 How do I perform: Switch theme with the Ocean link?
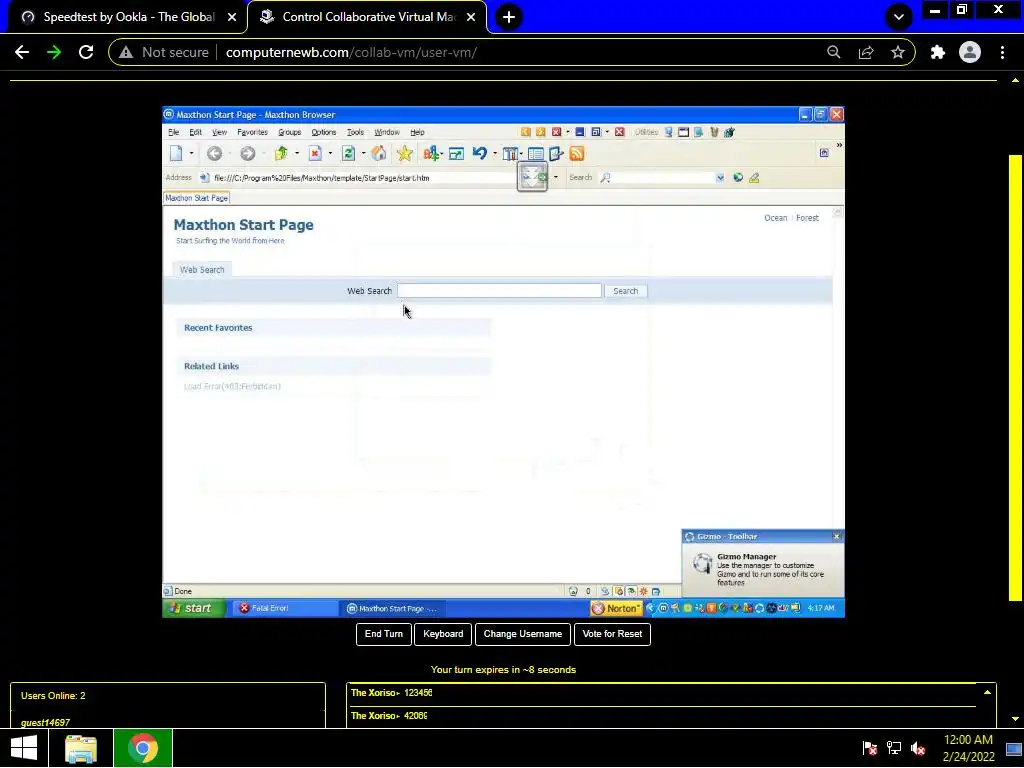coord(776,218)
